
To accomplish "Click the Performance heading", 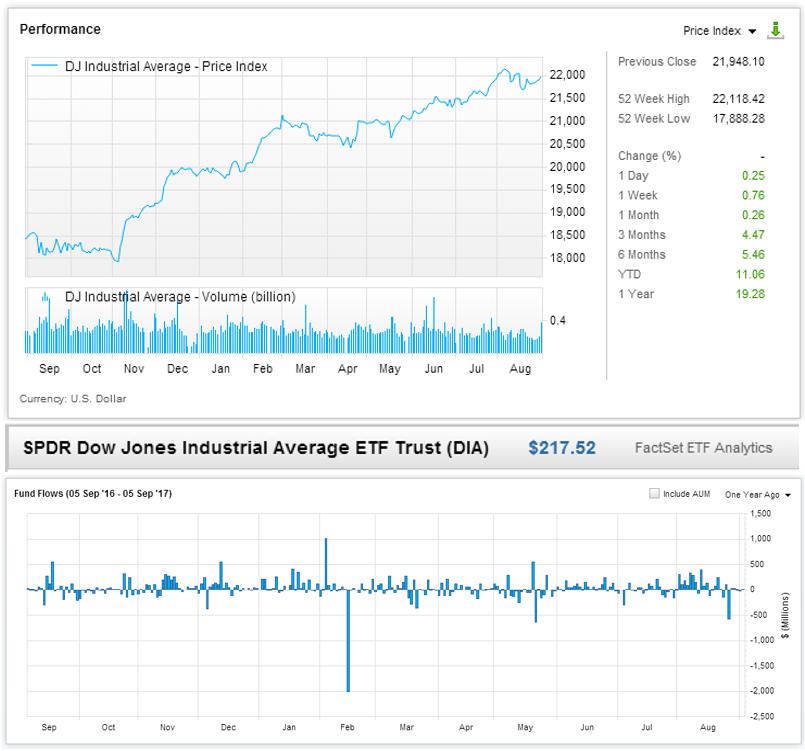I will 60,29.
